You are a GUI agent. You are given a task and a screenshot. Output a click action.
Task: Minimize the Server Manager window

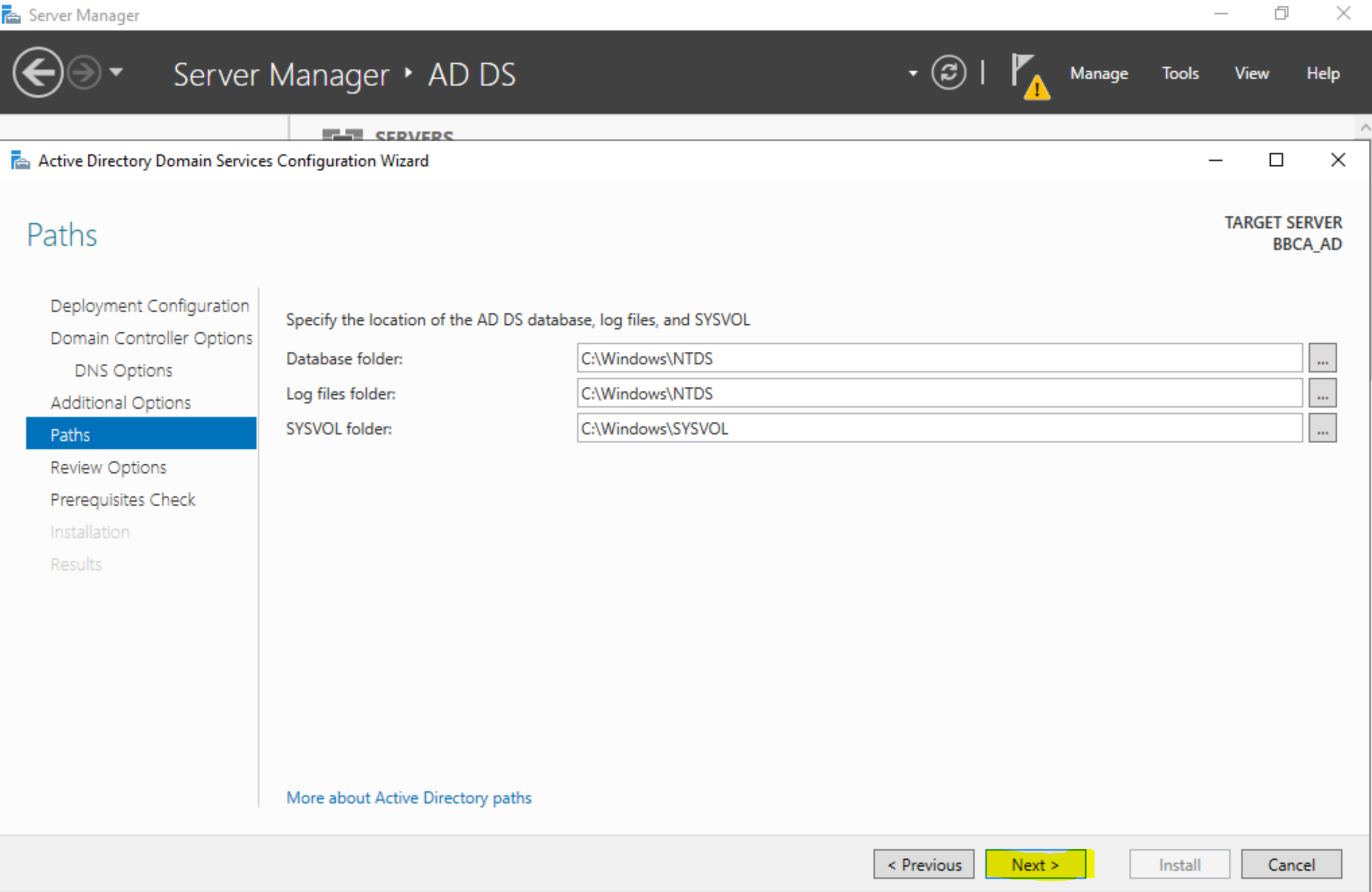click(x=1221, y=13)
